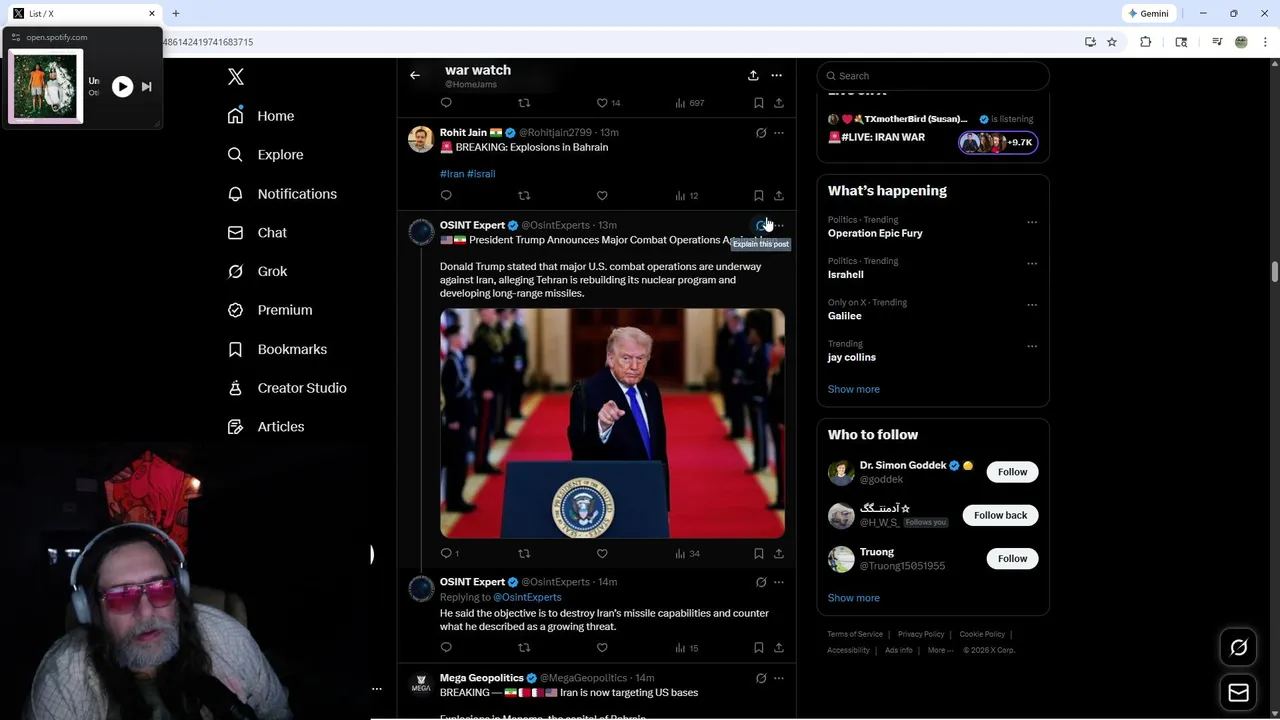
Task: Open the Trump podium photo
Action: tap(612, 423)
